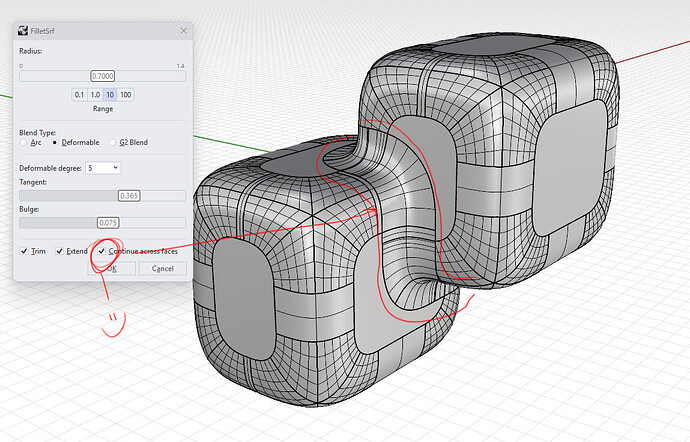Toggle Continue across faces checkbox

(102, 251)
